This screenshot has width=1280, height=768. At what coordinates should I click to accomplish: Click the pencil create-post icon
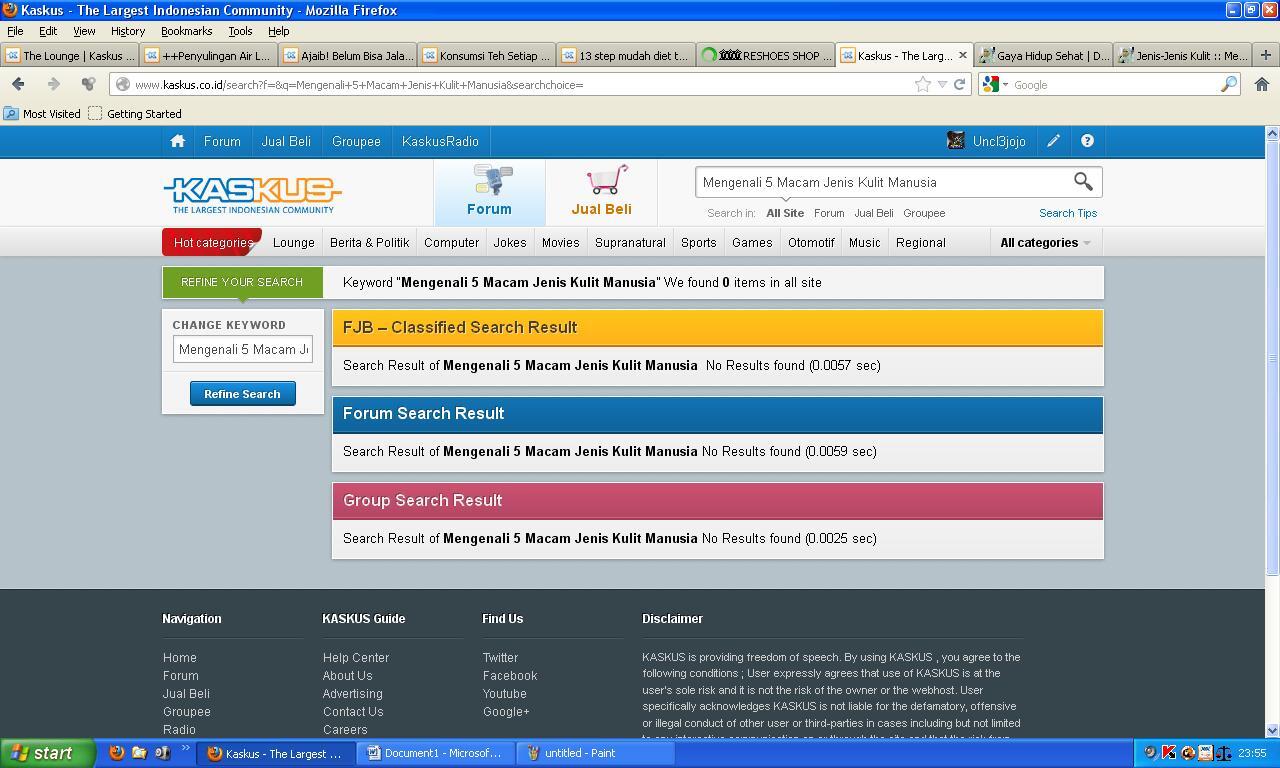pyautogui.click(x=1053, y=141)
